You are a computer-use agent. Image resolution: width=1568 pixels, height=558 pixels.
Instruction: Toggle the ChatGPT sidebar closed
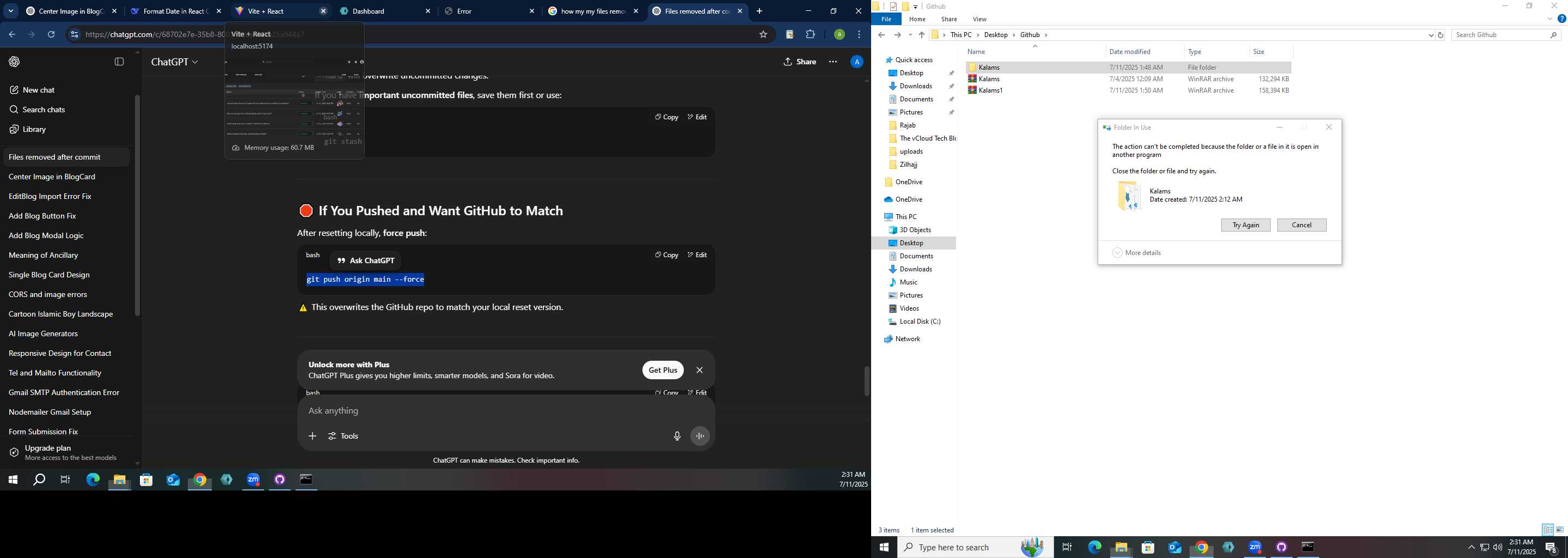click(119, 62)
